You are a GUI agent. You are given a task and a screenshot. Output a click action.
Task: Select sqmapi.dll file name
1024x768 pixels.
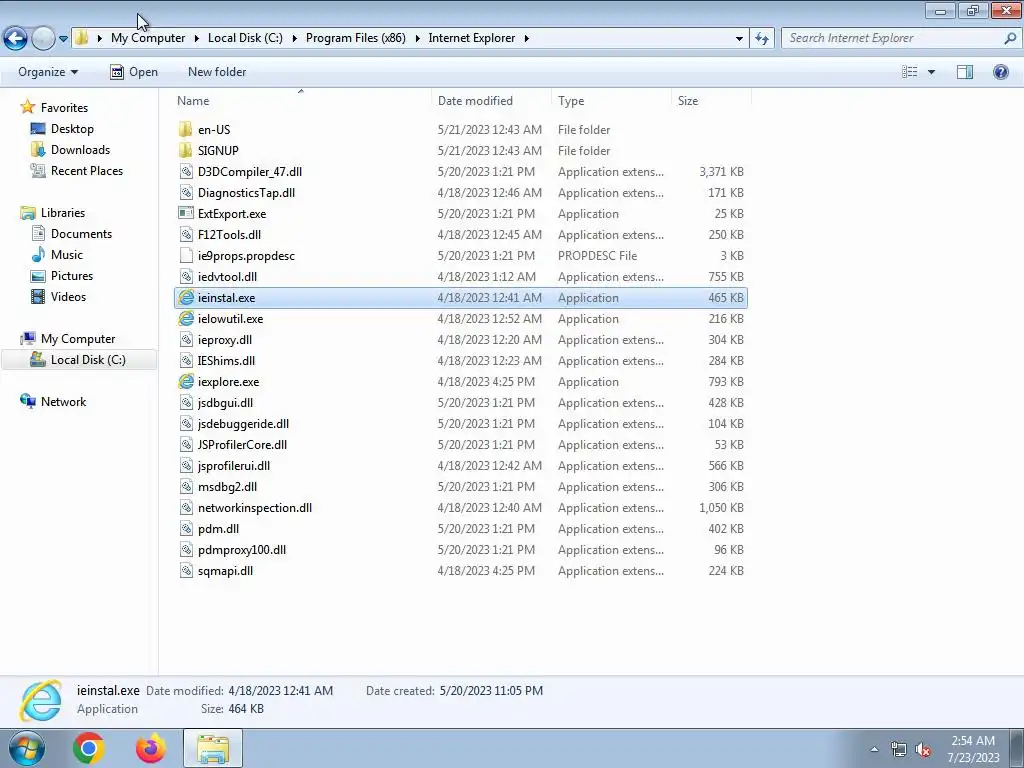(225, 571)
